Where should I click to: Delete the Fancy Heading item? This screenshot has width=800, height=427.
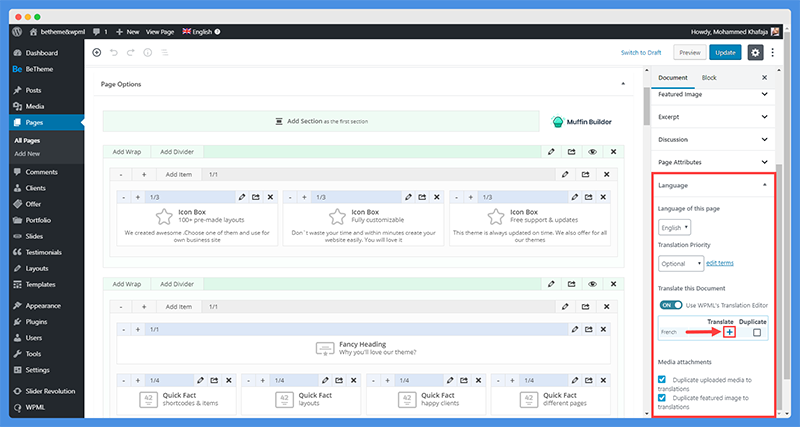(x=603, y=330)
